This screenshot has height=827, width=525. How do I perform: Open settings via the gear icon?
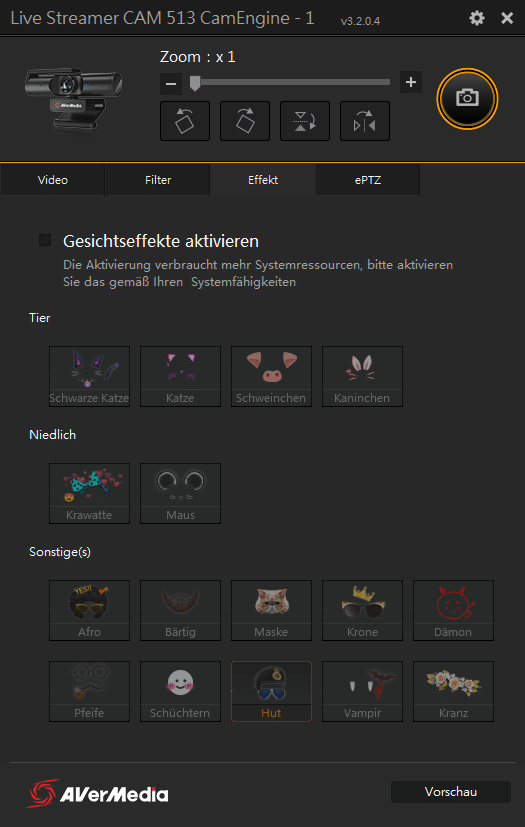(x=476, y=18)
